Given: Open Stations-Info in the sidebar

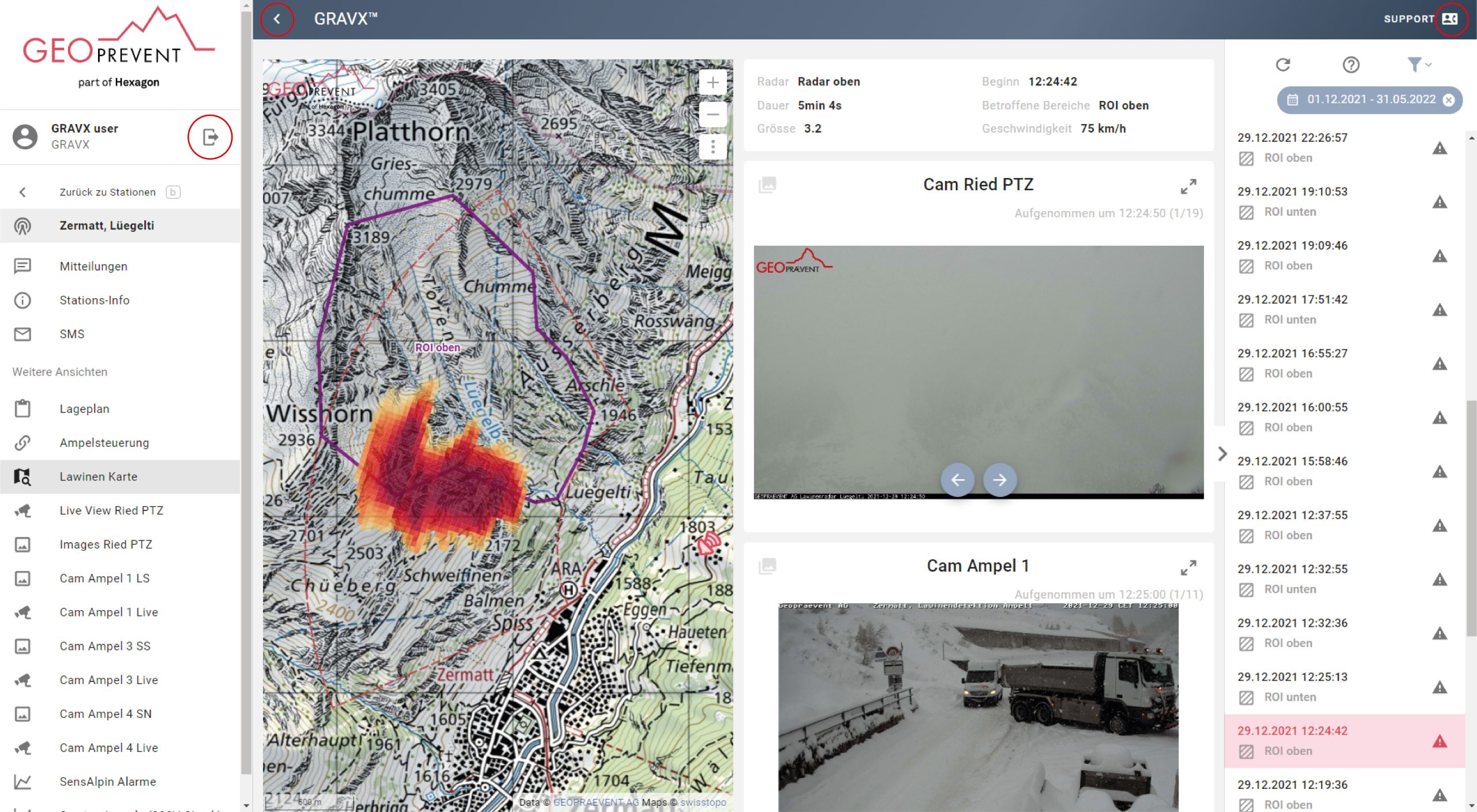Looking at the screenshot, I should [x=120, y=300].
